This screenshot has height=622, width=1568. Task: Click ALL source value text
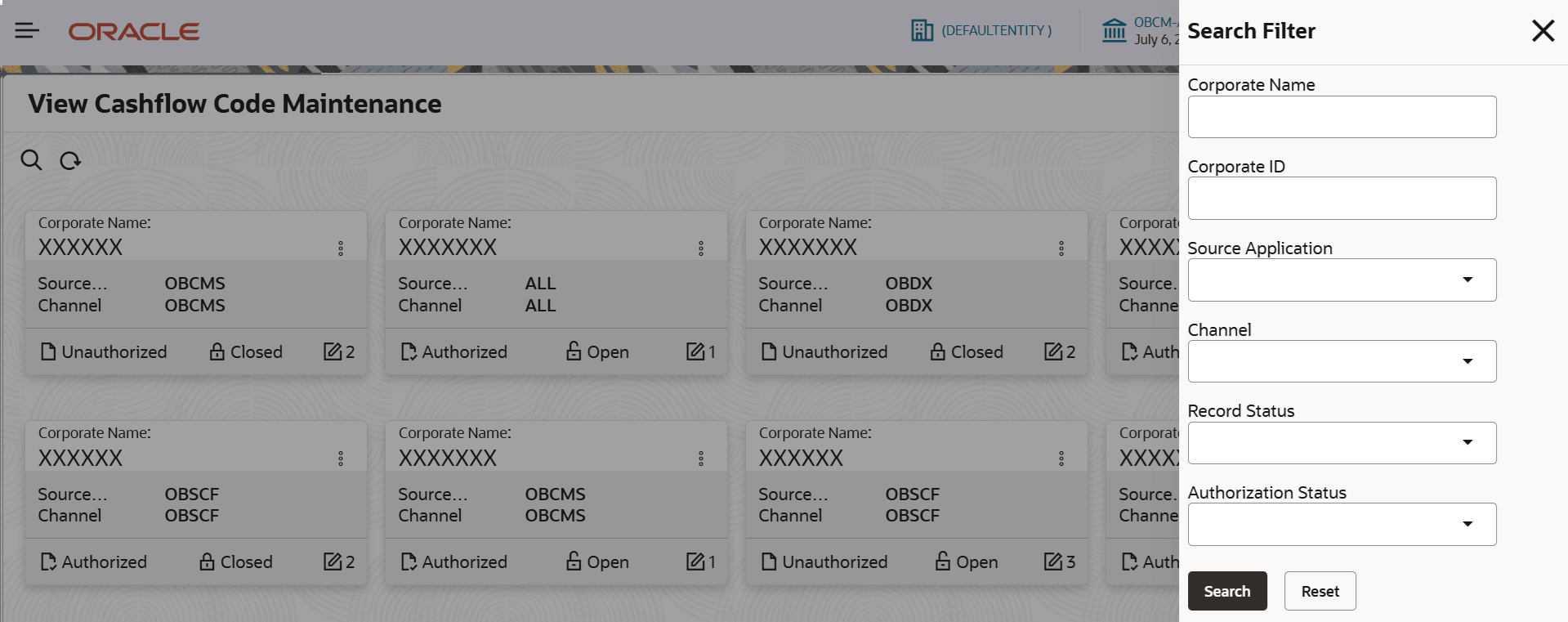pyautogui.click(x=540, y=284)
